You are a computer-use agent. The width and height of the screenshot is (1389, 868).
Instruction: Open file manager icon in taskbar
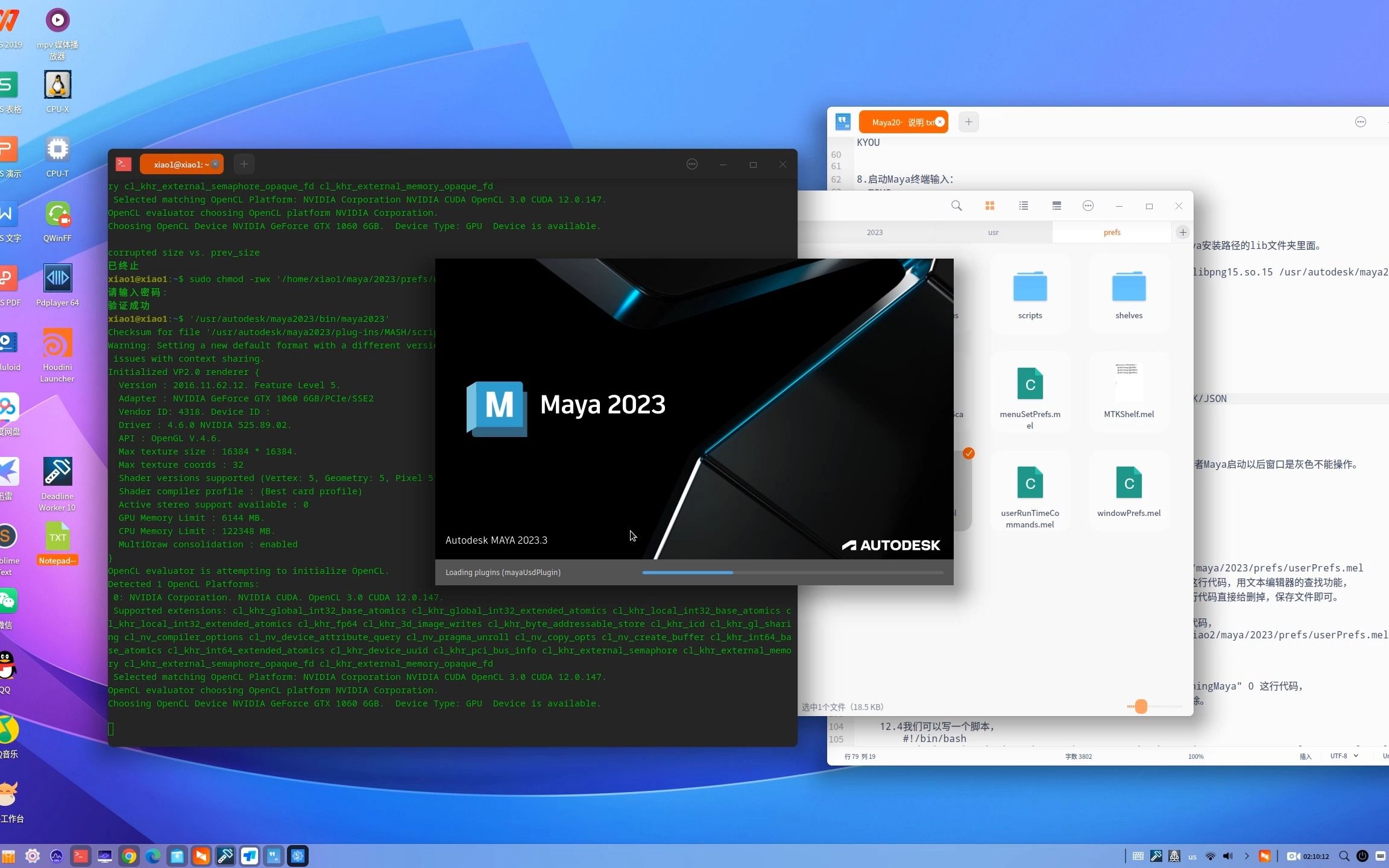177,856
